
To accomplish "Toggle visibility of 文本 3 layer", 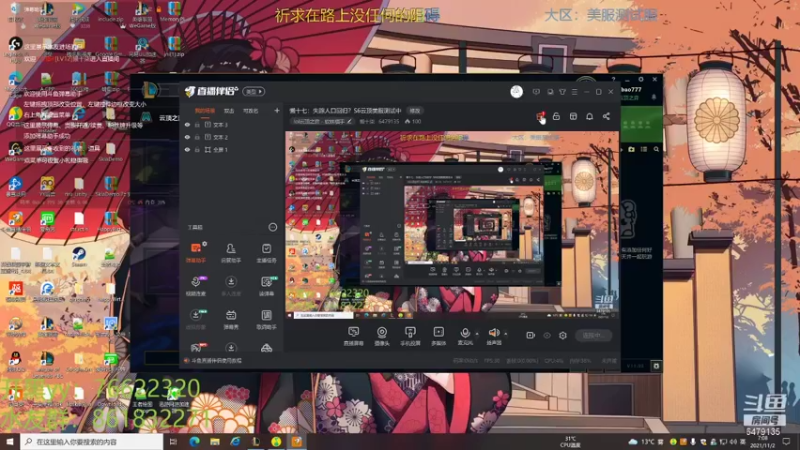I will coord(187,124).
